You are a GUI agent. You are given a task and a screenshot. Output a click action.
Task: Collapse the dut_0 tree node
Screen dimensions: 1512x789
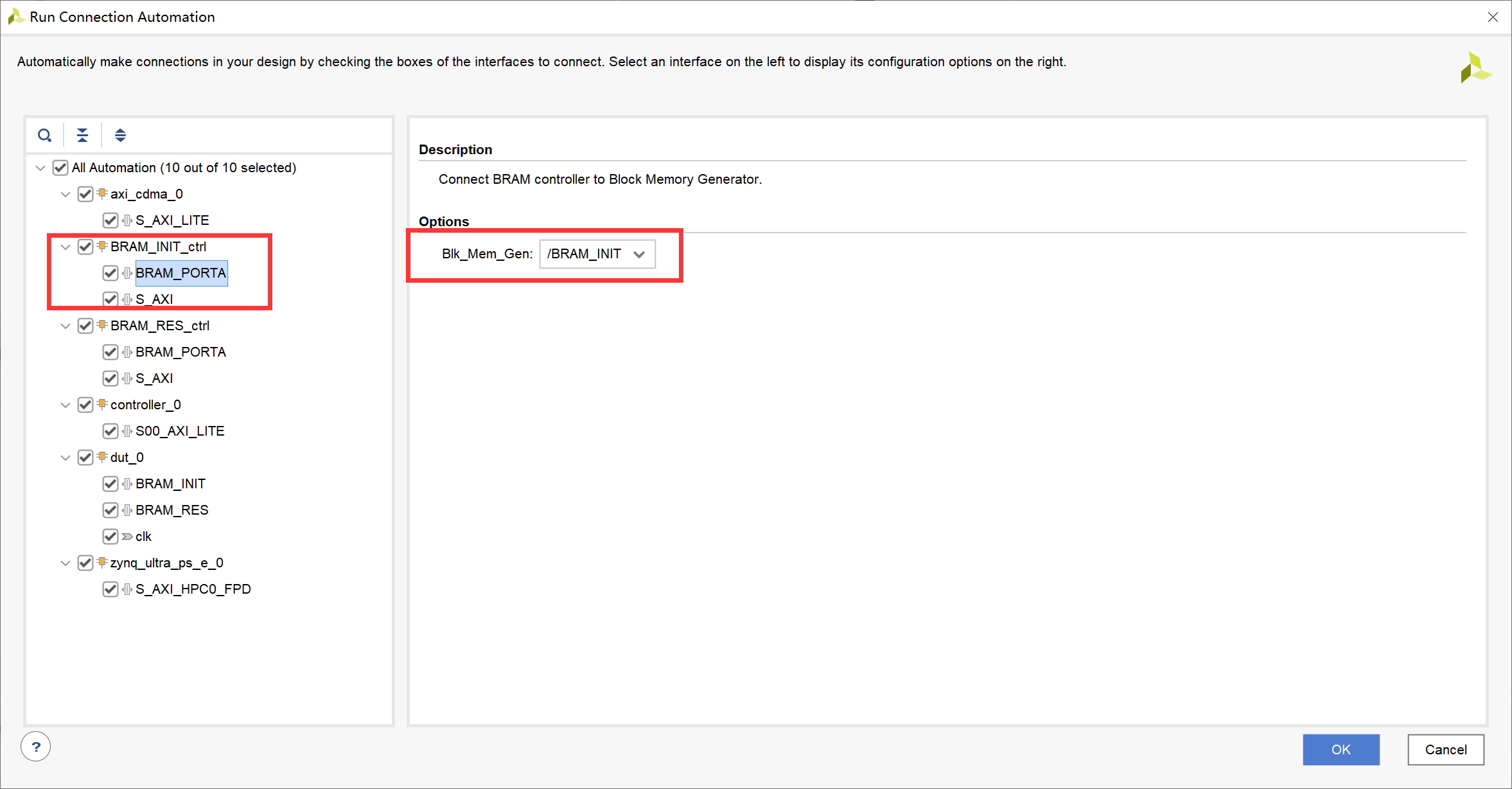(66, 457)
